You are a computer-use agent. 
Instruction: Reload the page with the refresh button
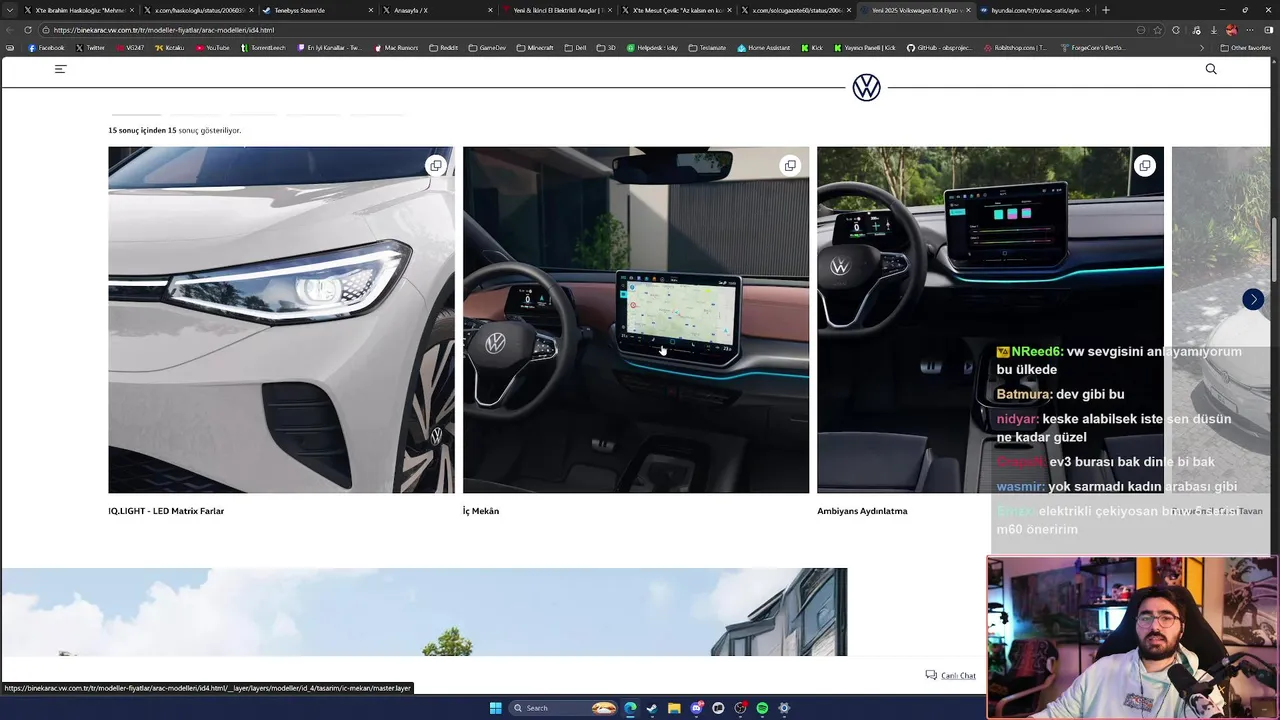[28, 30]
